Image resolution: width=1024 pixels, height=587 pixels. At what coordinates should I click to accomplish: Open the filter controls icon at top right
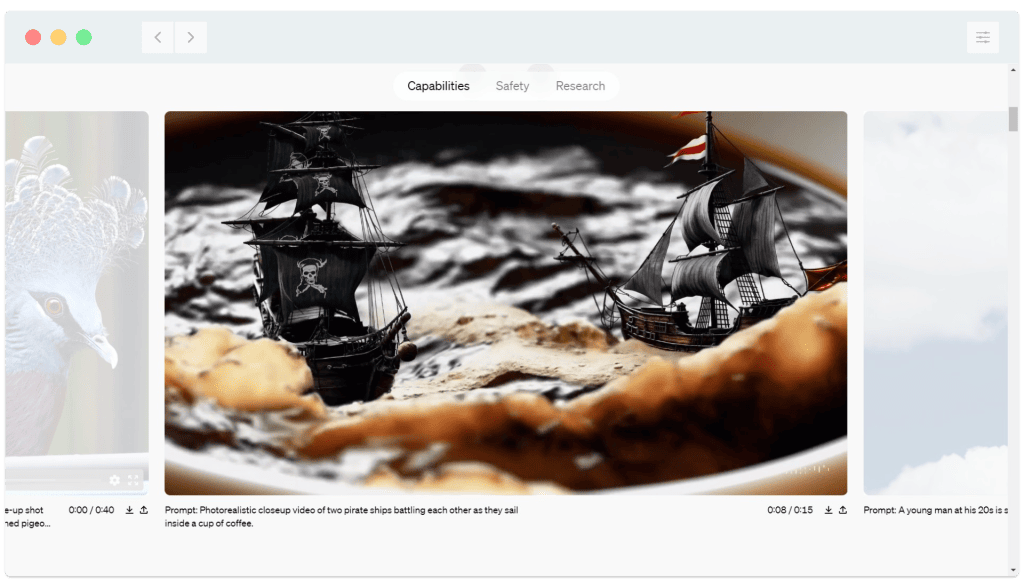tap(983, 37)
